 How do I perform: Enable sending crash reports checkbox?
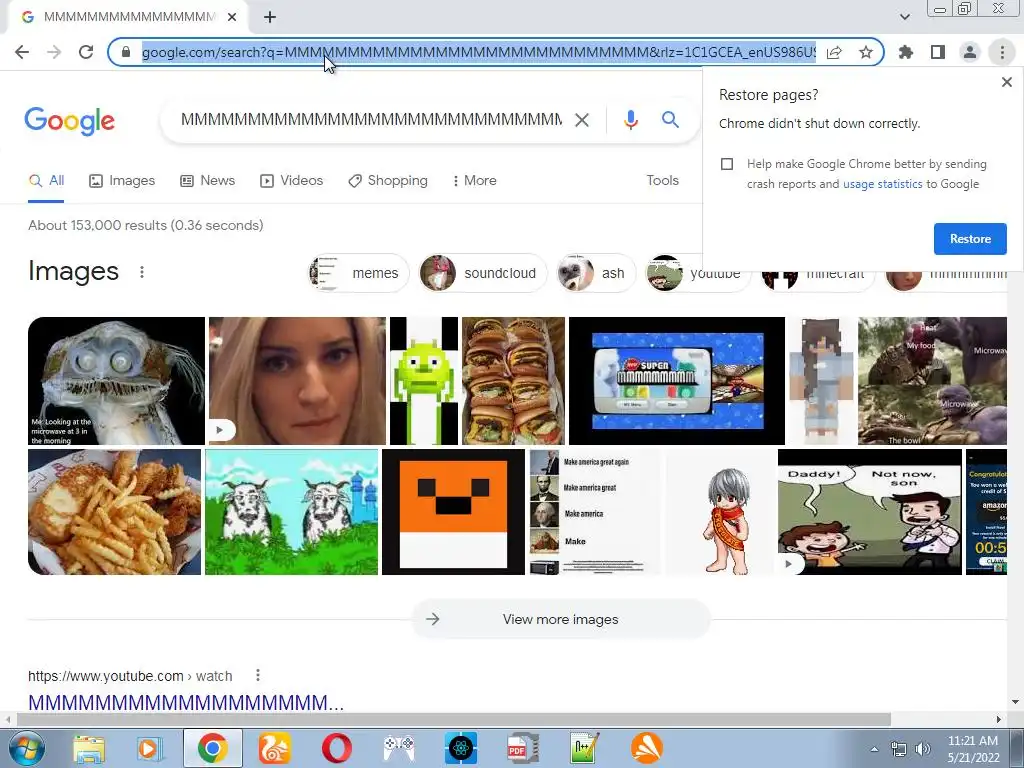click(x=727, y=164)
